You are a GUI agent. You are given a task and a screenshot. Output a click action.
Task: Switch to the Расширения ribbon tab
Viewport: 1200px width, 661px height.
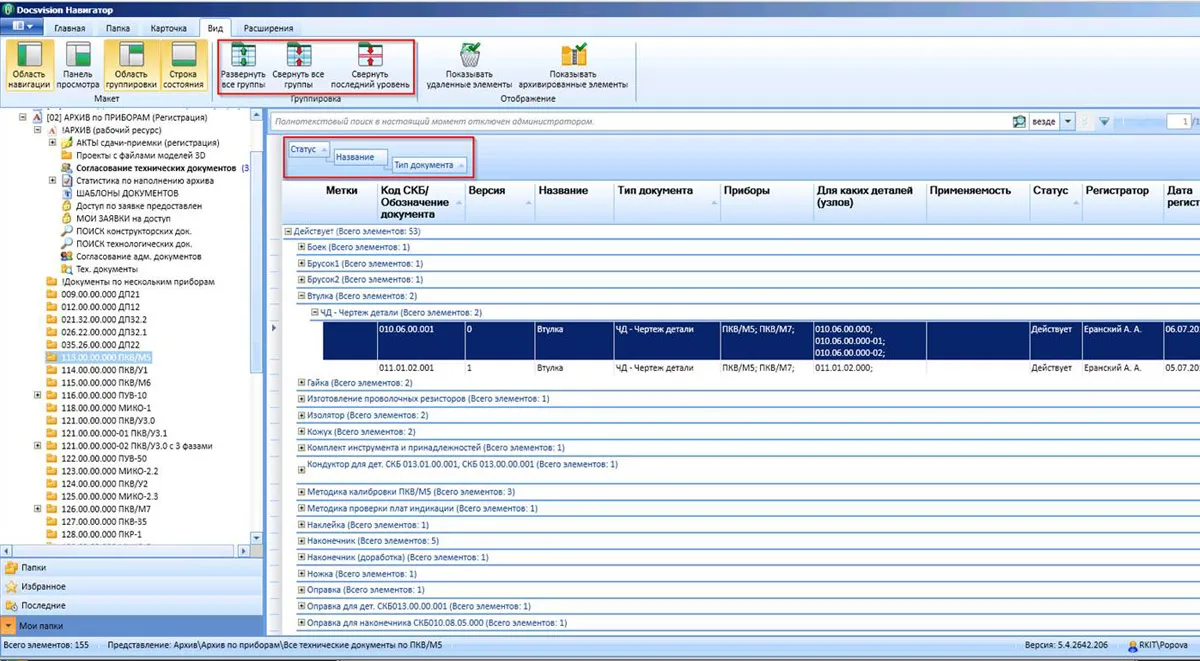(266, 29)
